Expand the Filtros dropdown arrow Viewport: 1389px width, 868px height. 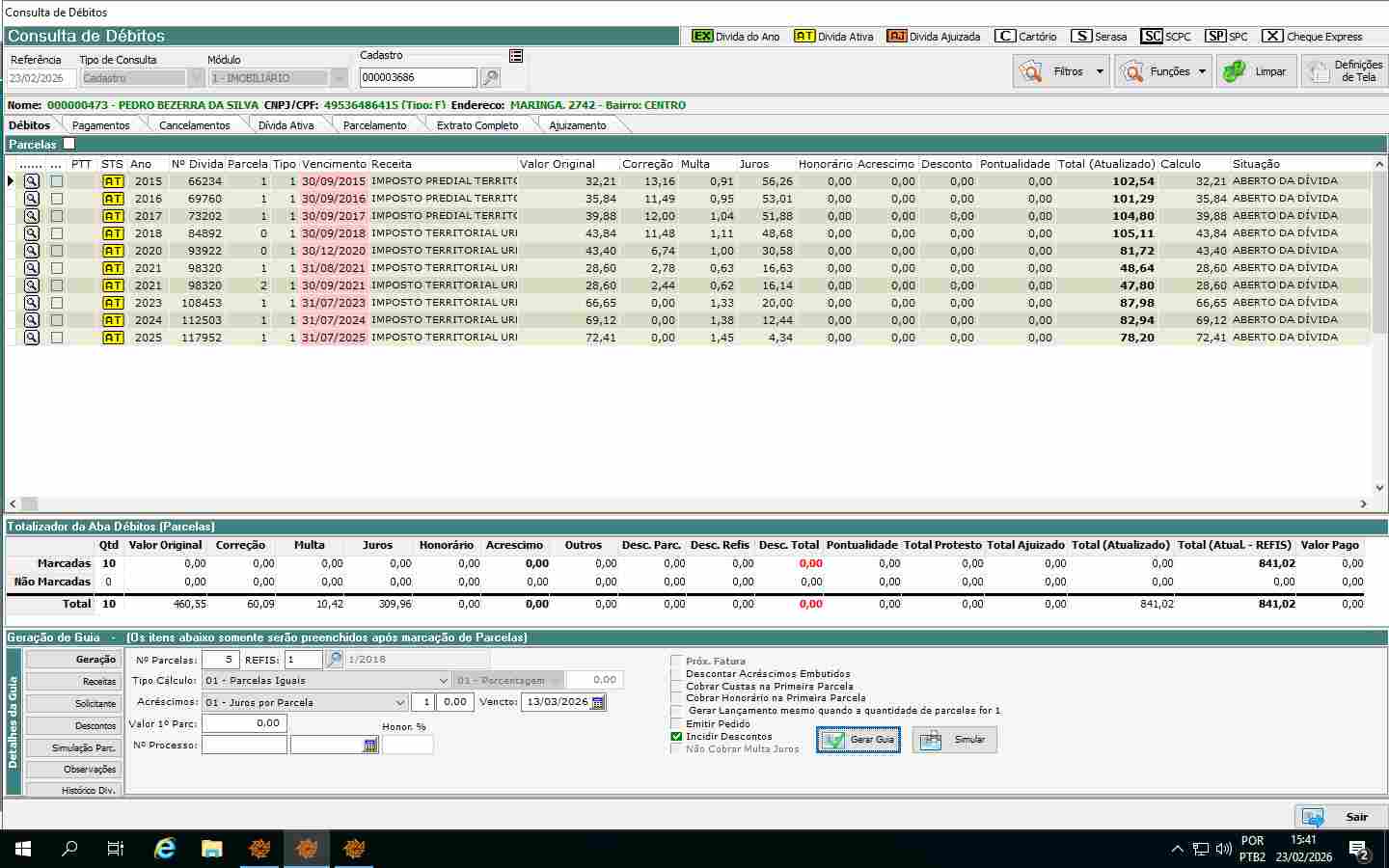pos(1100,71)
